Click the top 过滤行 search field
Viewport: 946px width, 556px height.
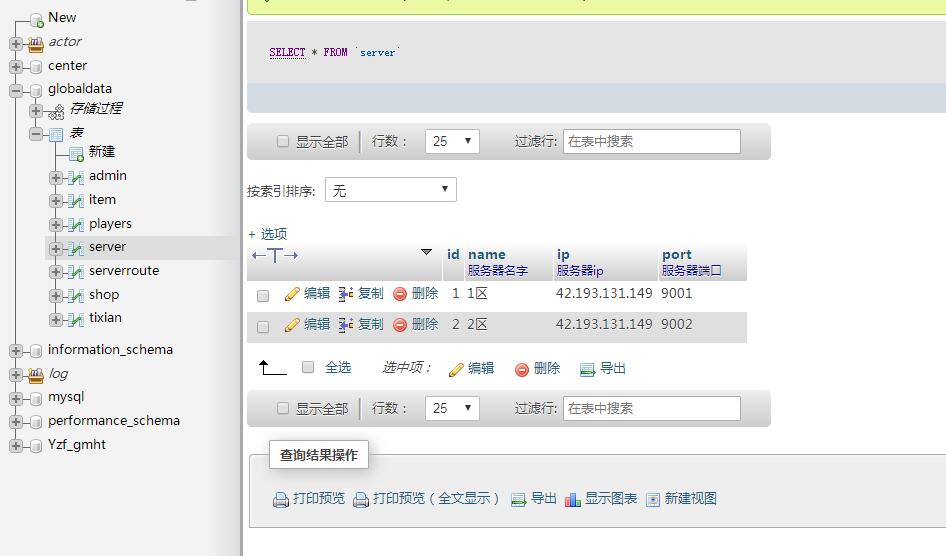coord(651,142)
